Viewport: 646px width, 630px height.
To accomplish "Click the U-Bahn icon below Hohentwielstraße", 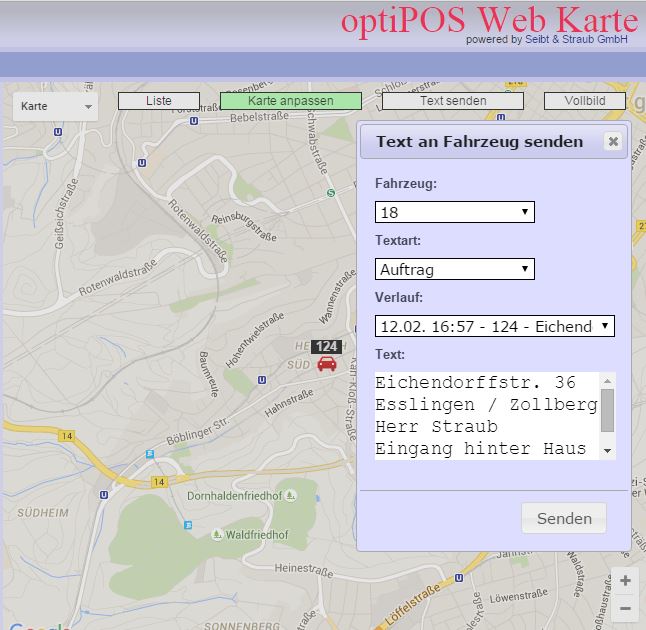I will click(x=262, y=380).
